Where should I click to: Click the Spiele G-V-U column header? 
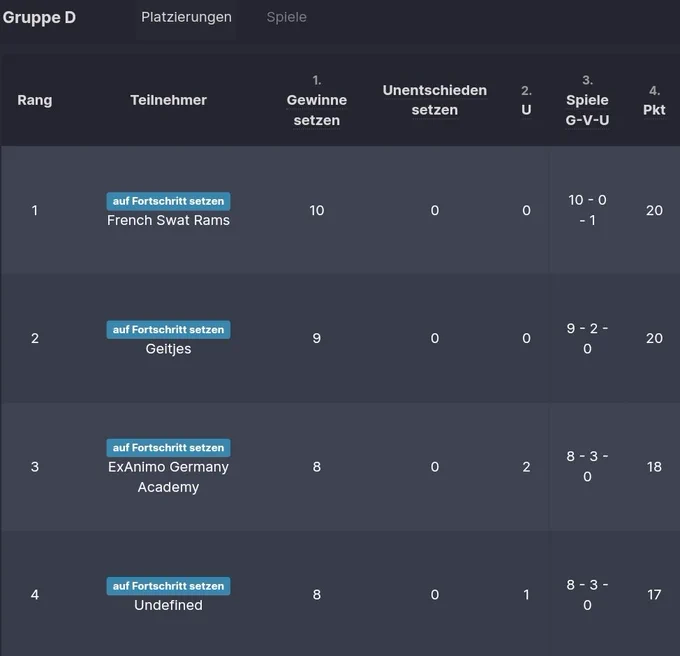pyautogui.click(x=587, y=110)
